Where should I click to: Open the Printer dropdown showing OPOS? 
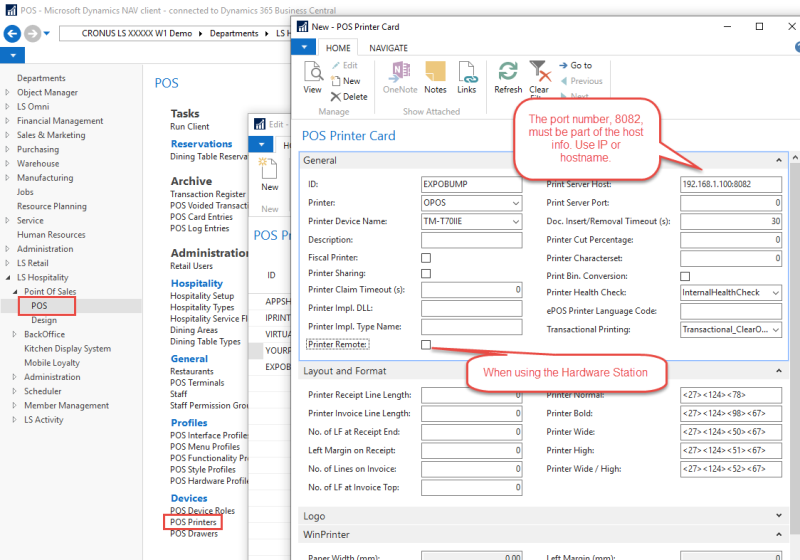tap(516, 203)
